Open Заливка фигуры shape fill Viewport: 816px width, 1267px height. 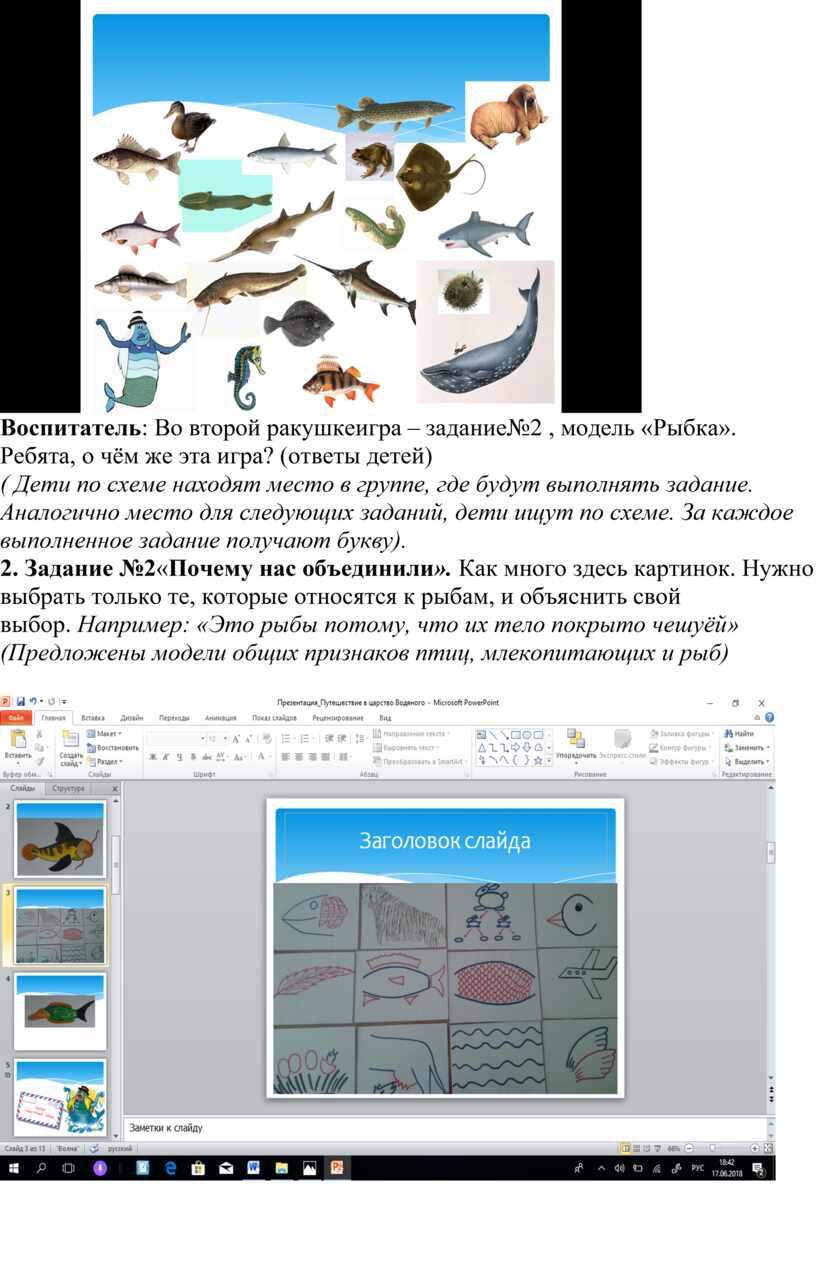682,733
